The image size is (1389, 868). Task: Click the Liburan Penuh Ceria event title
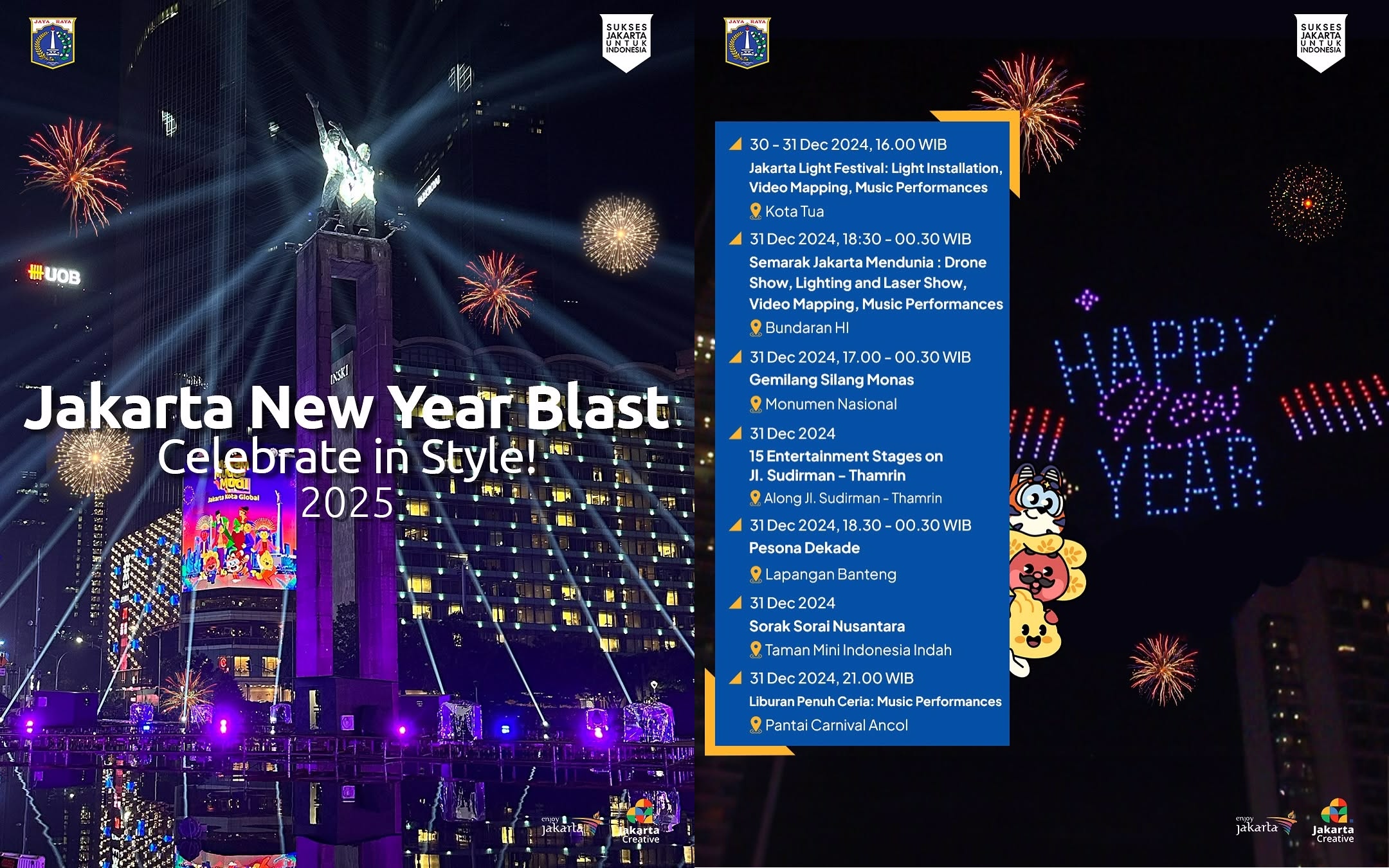tap(875, 701)
